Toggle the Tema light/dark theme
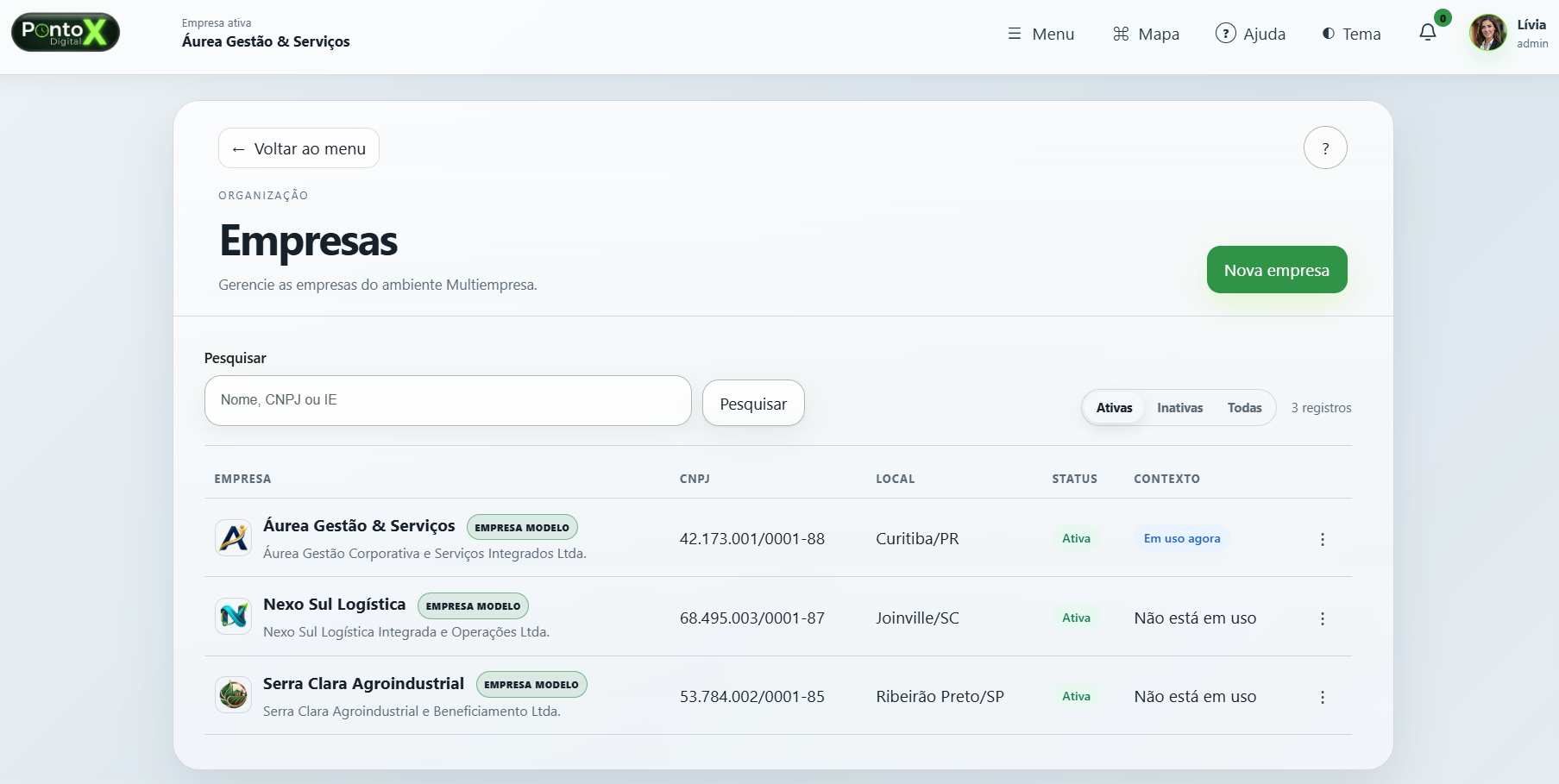 pyautogui.click(x=1351, y=34)
